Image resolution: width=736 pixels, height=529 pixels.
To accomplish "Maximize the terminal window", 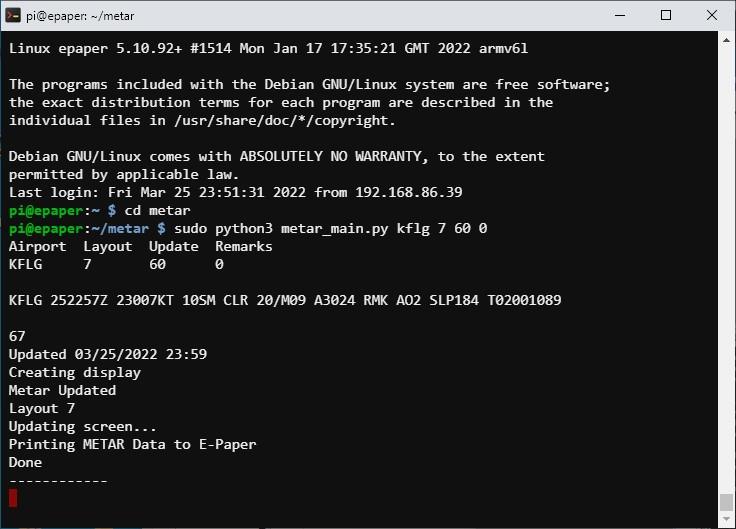I will [x=666, y=15].
